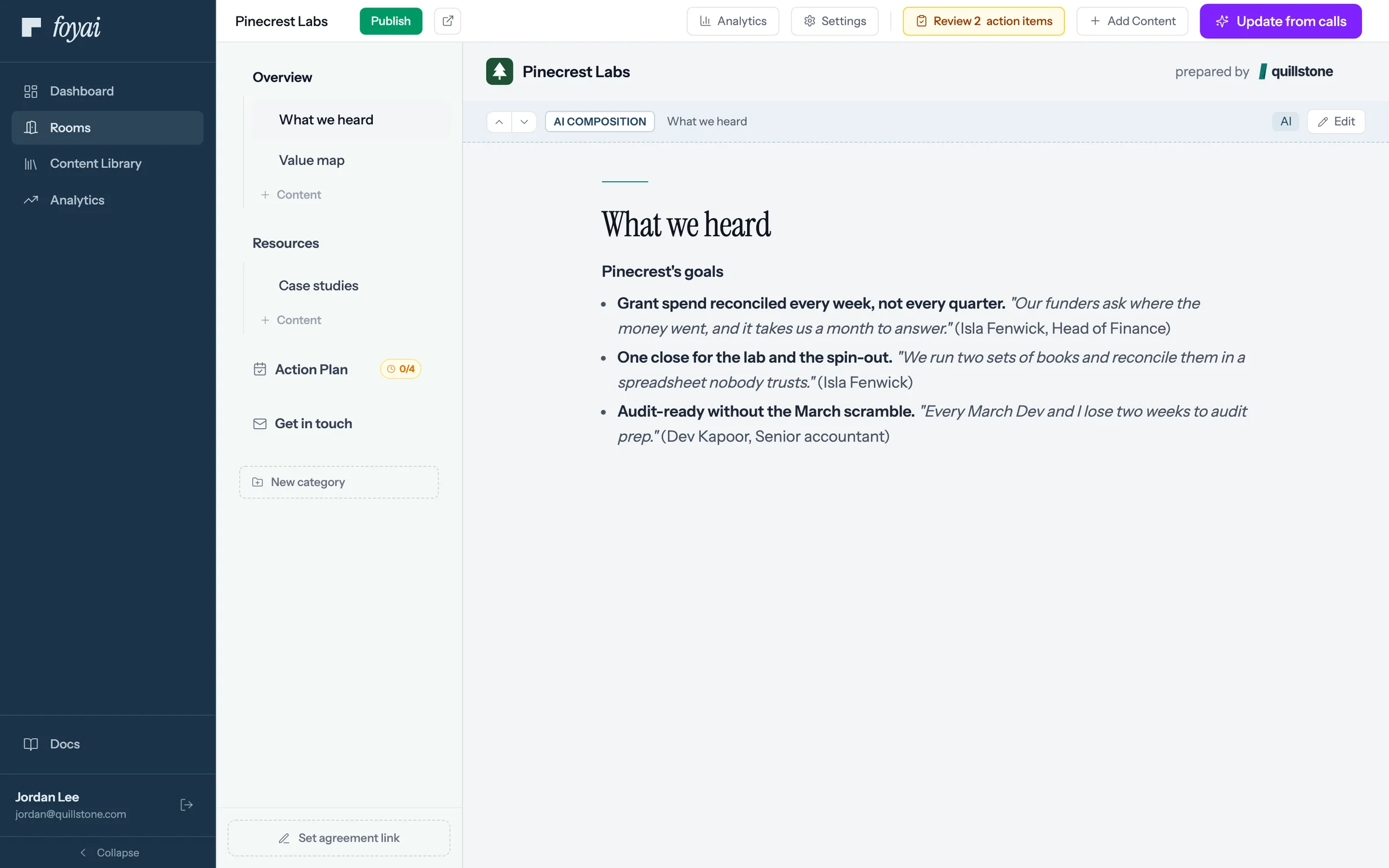Click the foyai logo icon
Viewport: 1389px width, 868px height.
coord(31,27)
